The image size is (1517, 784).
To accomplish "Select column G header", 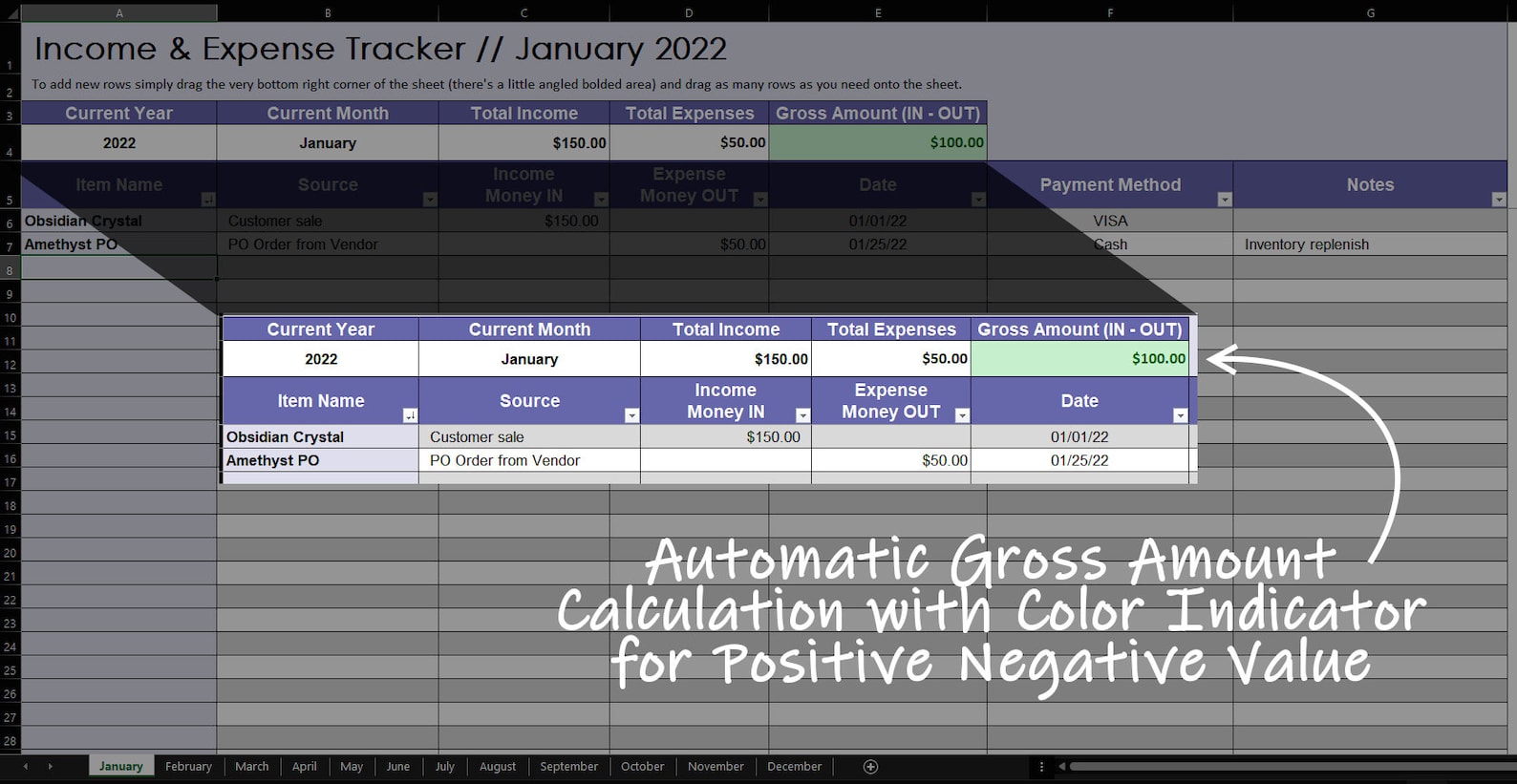I will pyautogui.click(x=1371, y=13).
